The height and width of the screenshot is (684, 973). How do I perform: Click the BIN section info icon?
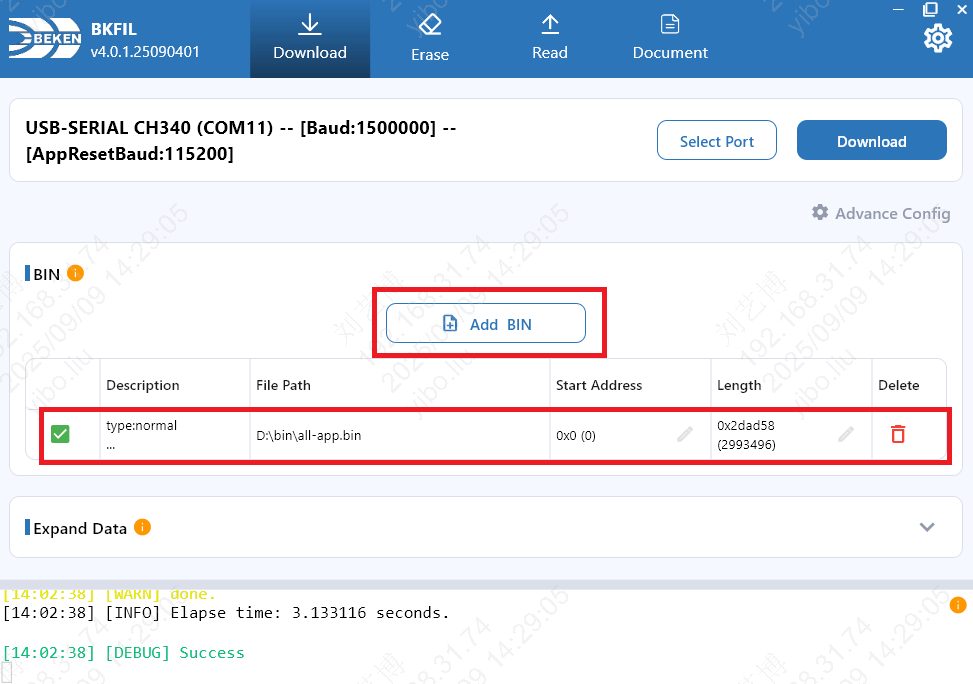pos(76,273)
